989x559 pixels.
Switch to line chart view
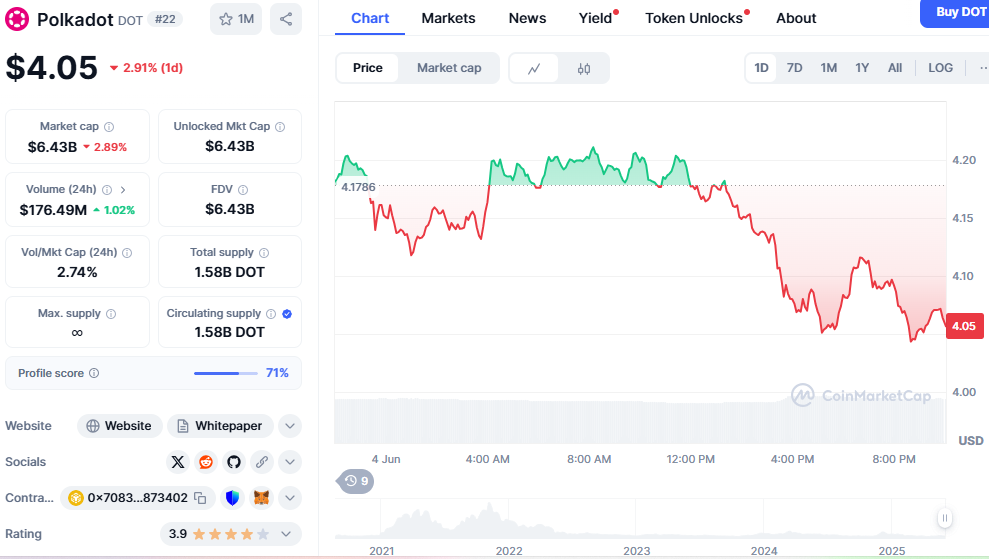(x=534, y=68)
